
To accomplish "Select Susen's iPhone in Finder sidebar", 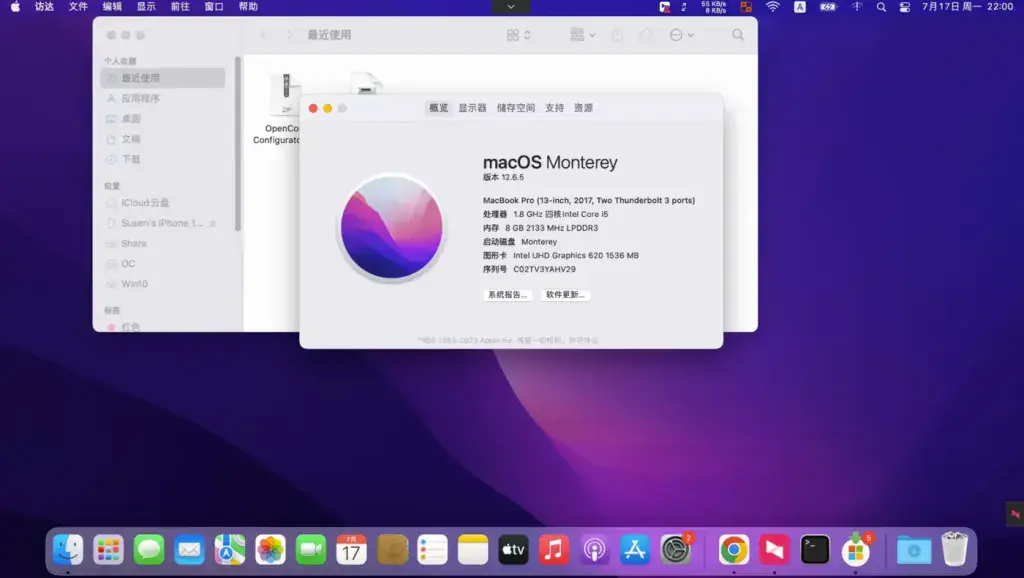I will click(163, 223).
